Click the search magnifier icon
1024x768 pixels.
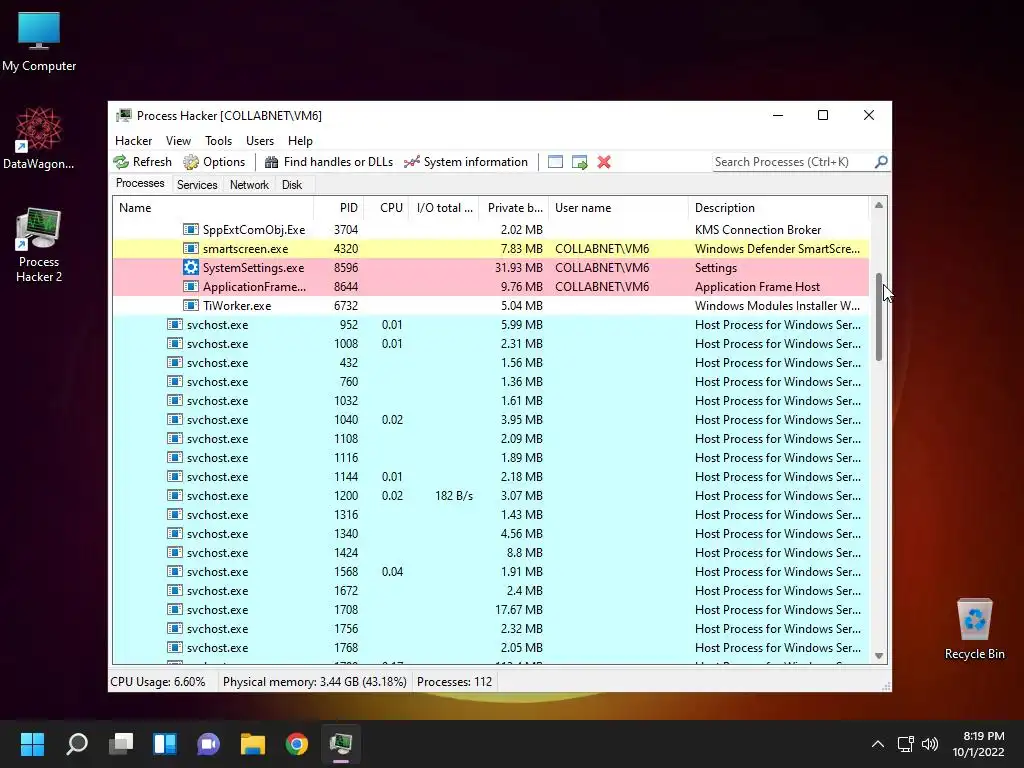pos(881,161)
